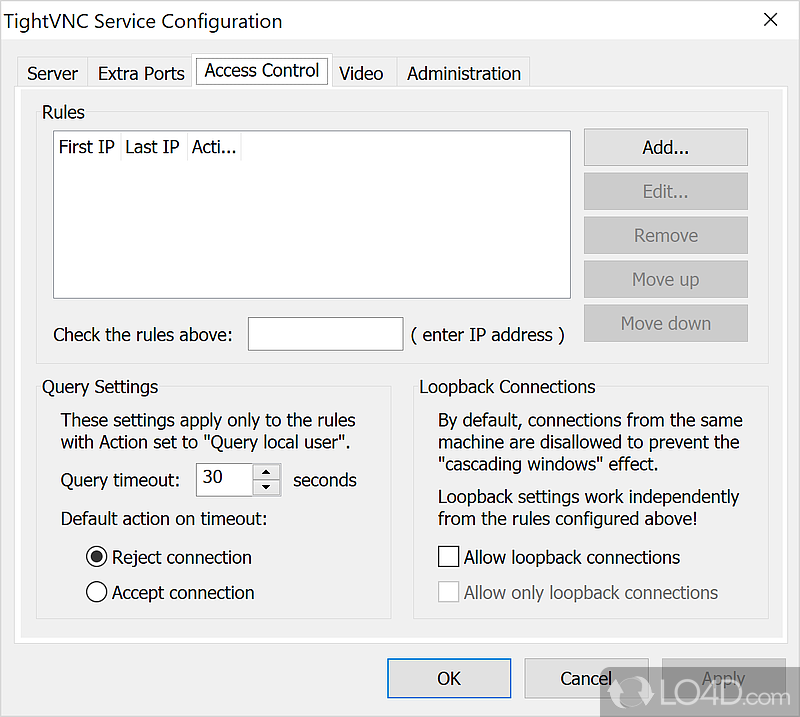Click the Last IP column header
The height and width of the screenshot is (717, 800).
coord(152,147)
